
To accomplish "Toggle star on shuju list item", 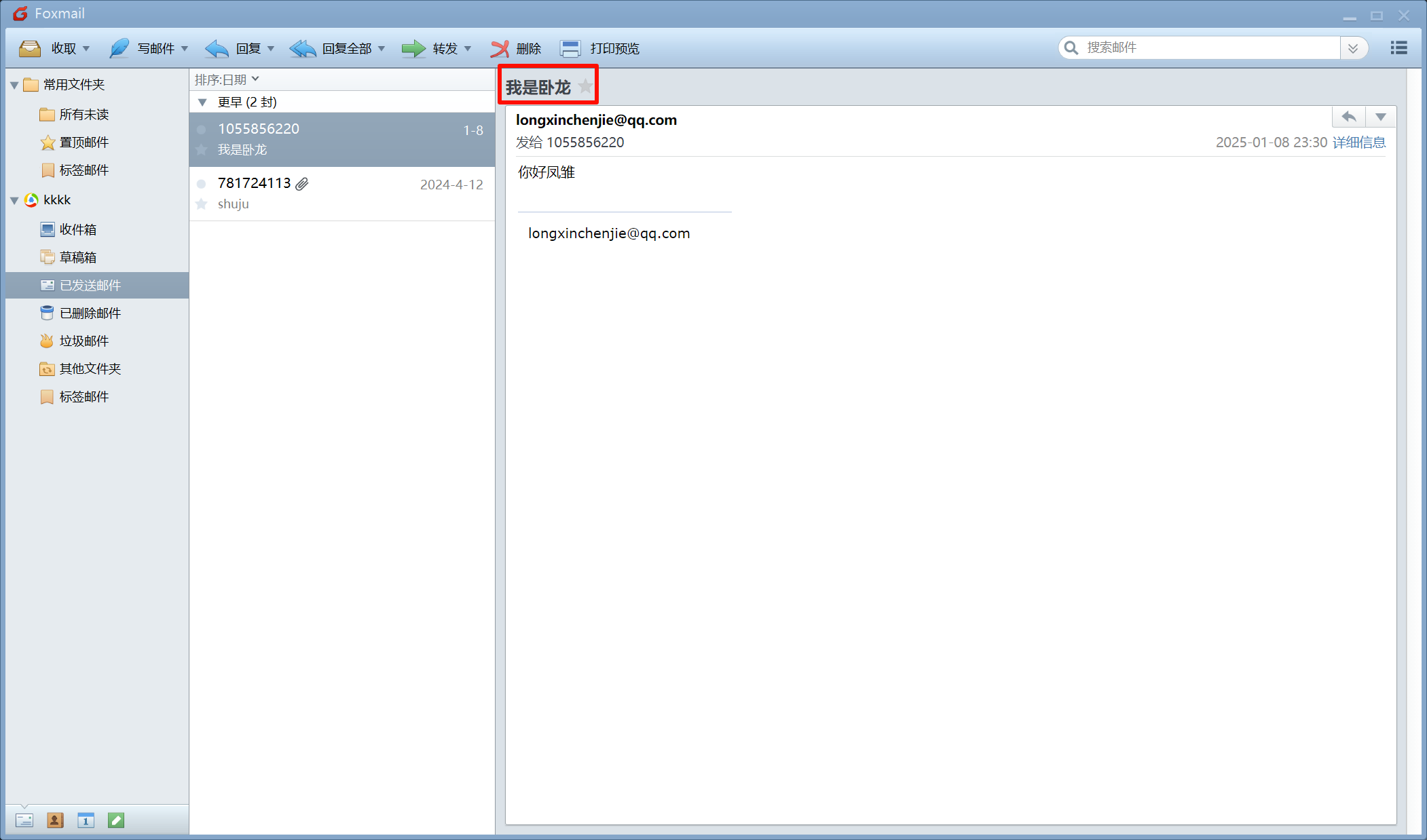I will click(202, 204).
